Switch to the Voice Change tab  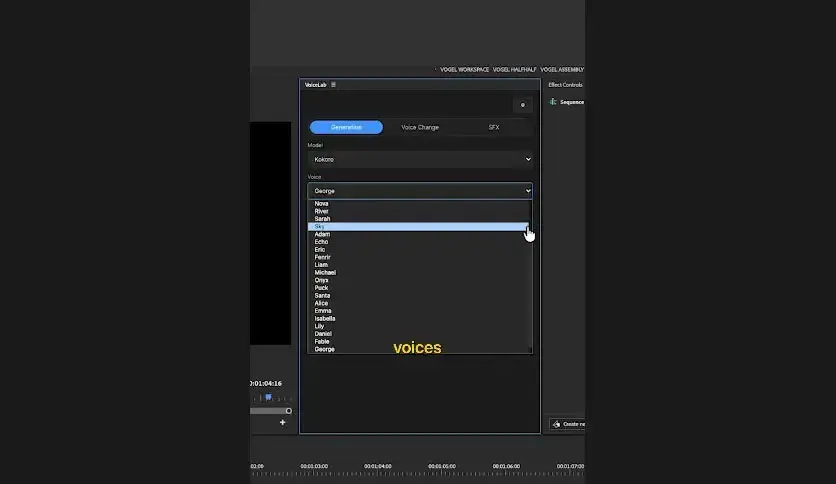420,127
